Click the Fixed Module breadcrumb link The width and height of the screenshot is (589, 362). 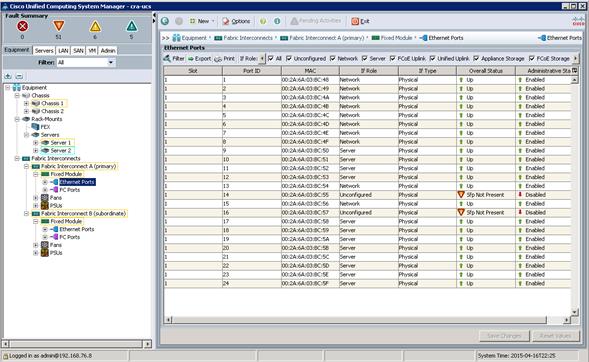pyautogui.click(x=396, y=38)
